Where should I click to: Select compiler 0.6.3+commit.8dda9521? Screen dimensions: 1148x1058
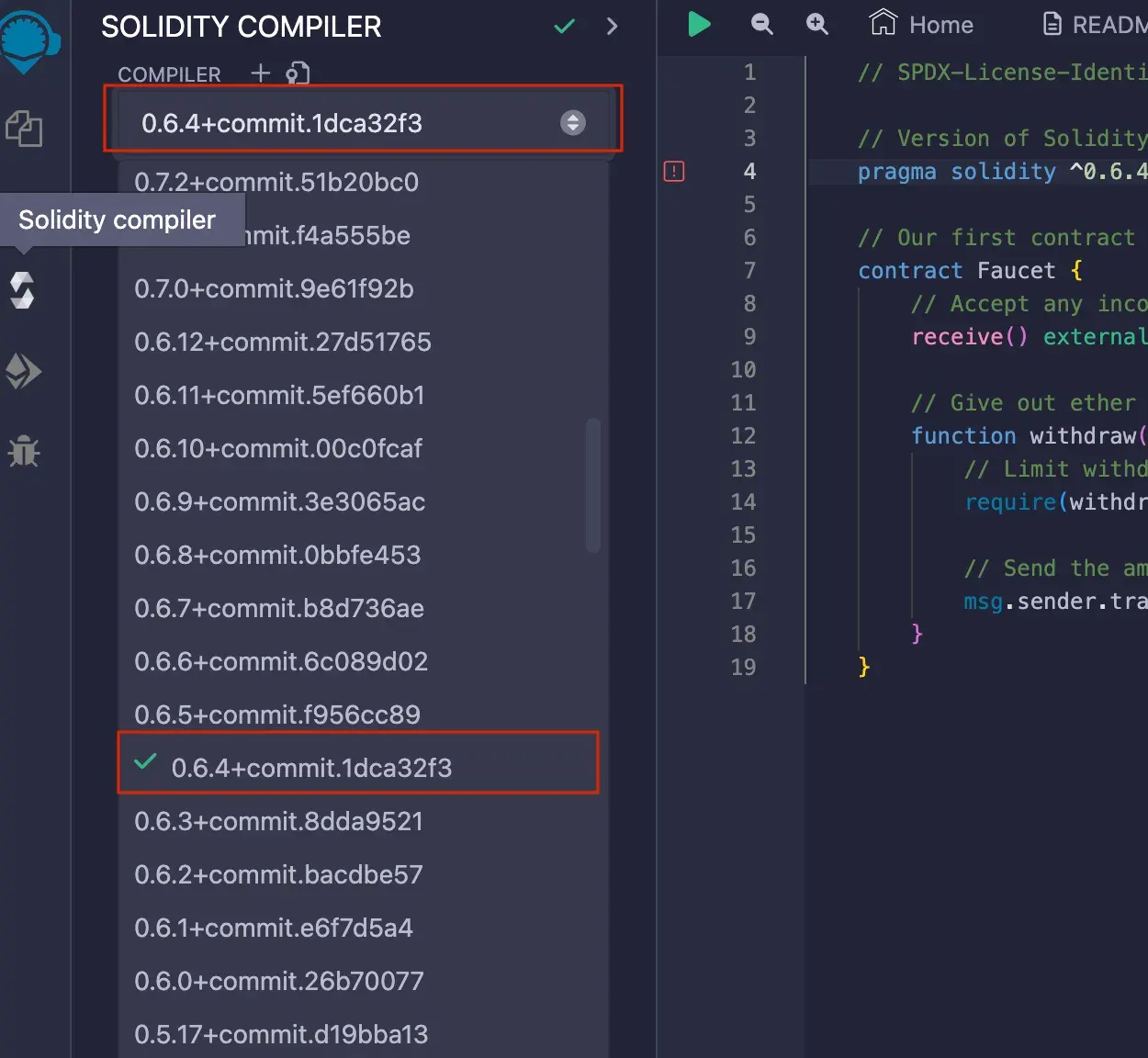click(363, 821)
